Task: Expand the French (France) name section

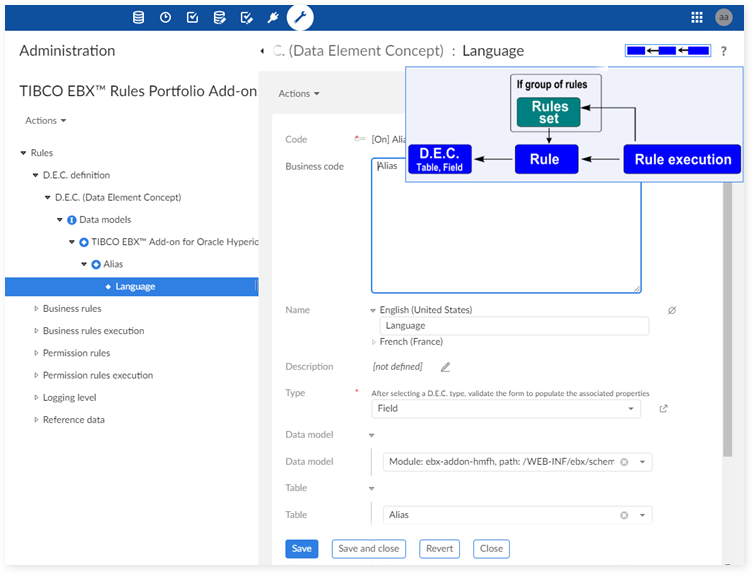Action: [374, 342]
